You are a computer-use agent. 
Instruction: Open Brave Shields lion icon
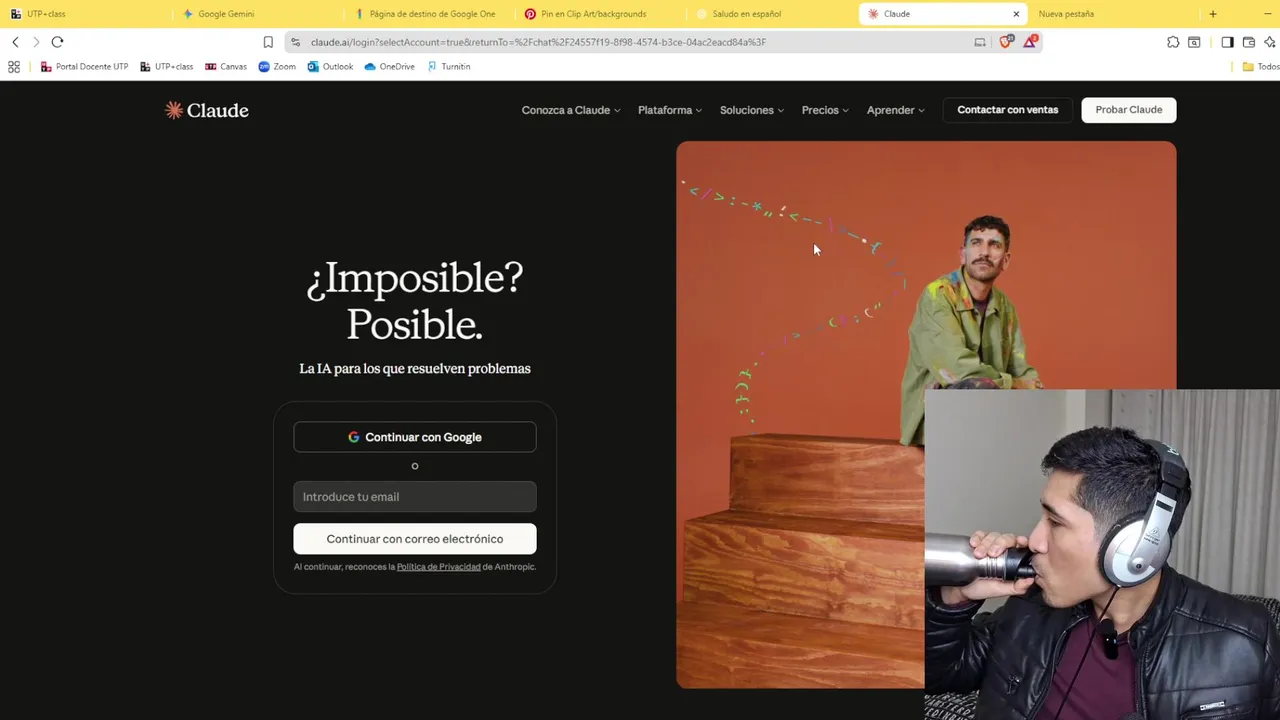point(1006,42)
